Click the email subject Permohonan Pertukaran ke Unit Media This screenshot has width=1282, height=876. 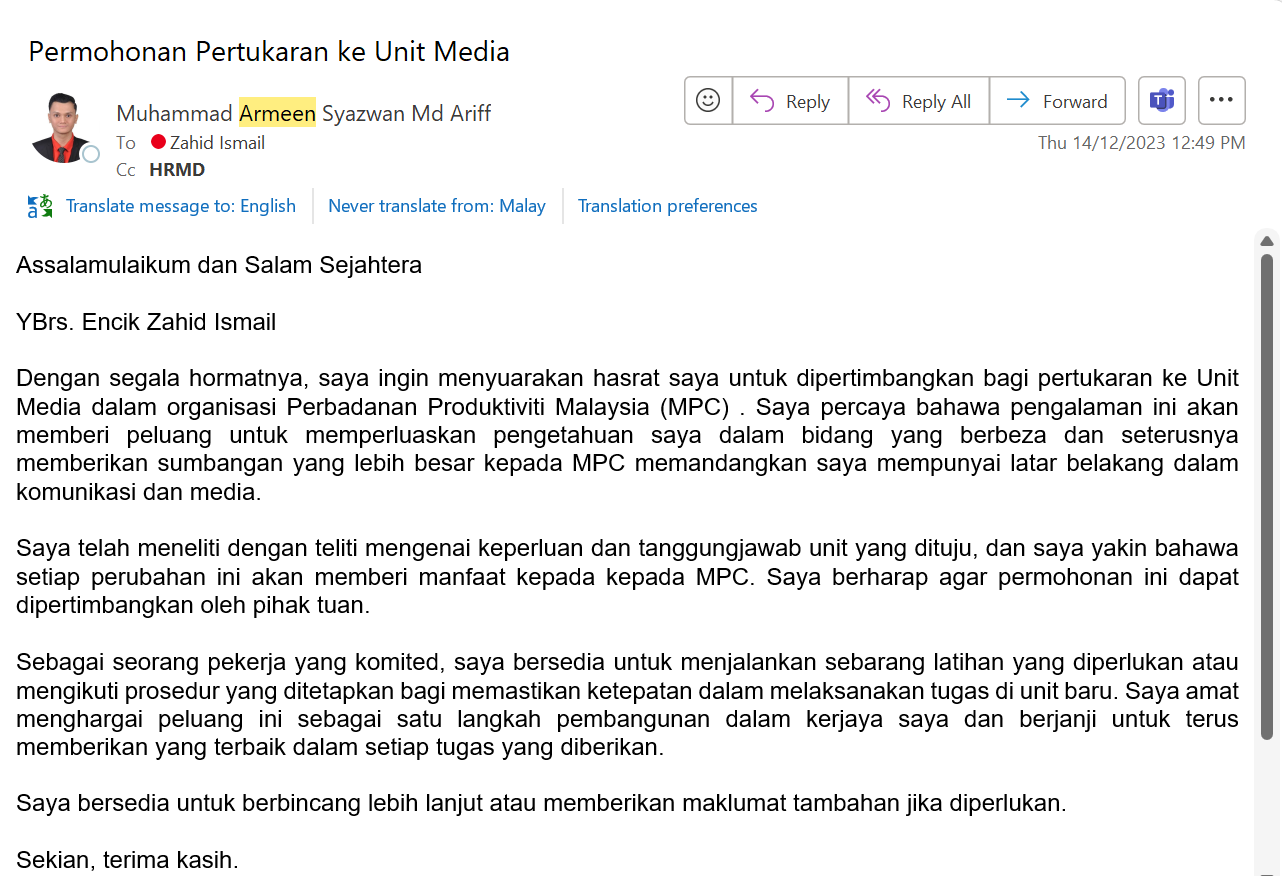(269, 51)
